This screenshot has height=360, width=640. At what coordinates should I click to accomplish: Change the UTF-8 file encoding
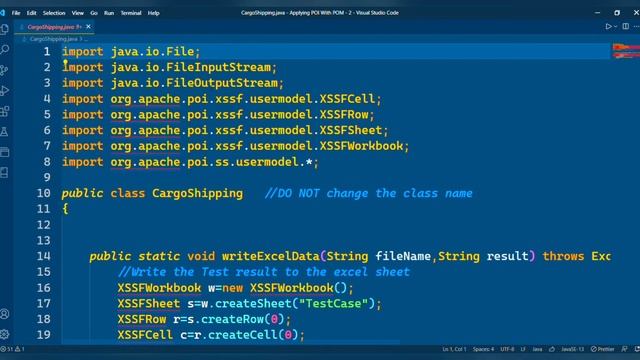click(507, 349)
